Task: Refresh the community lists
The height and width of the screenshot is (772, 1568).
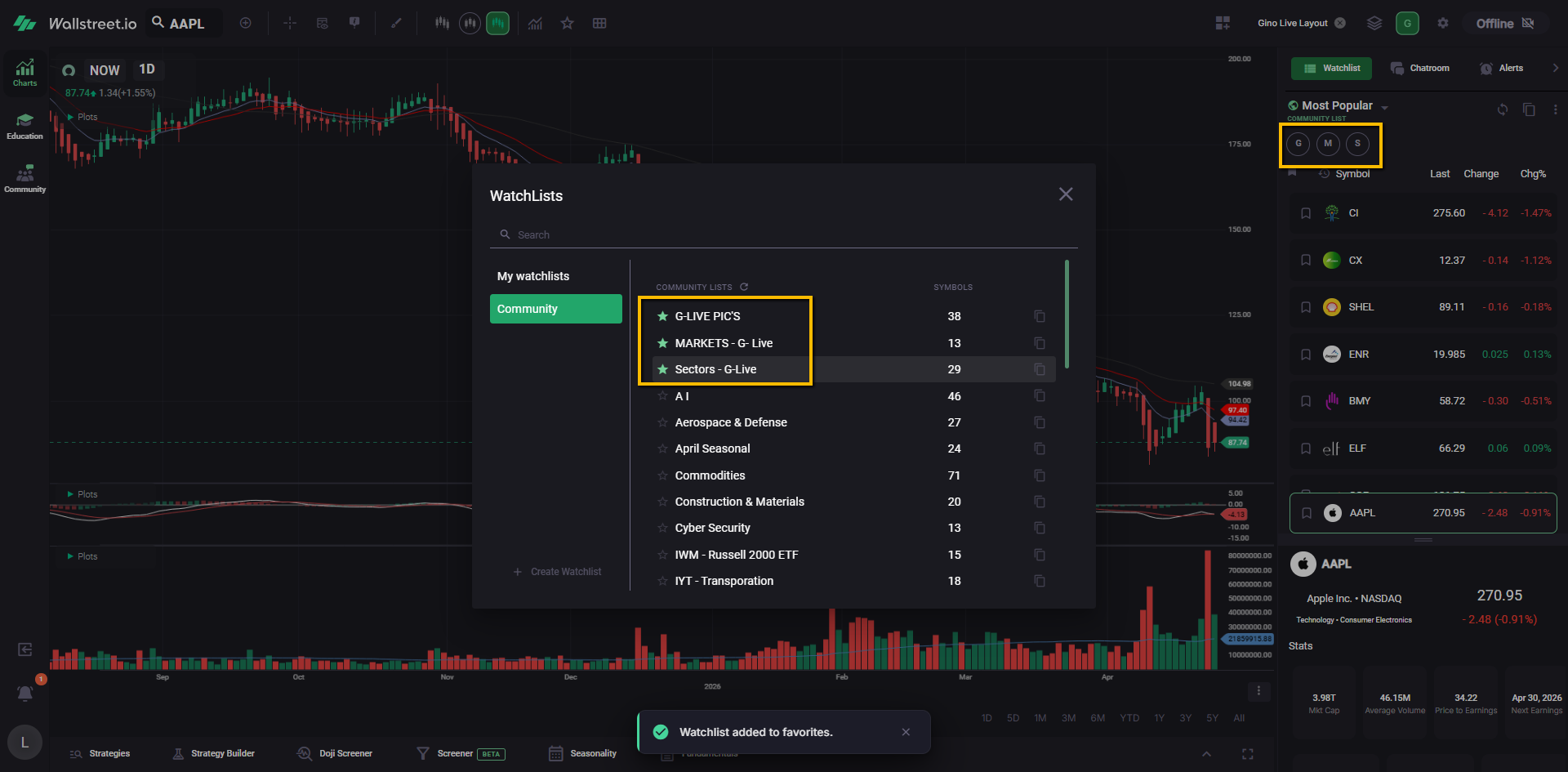Action: 744,287
